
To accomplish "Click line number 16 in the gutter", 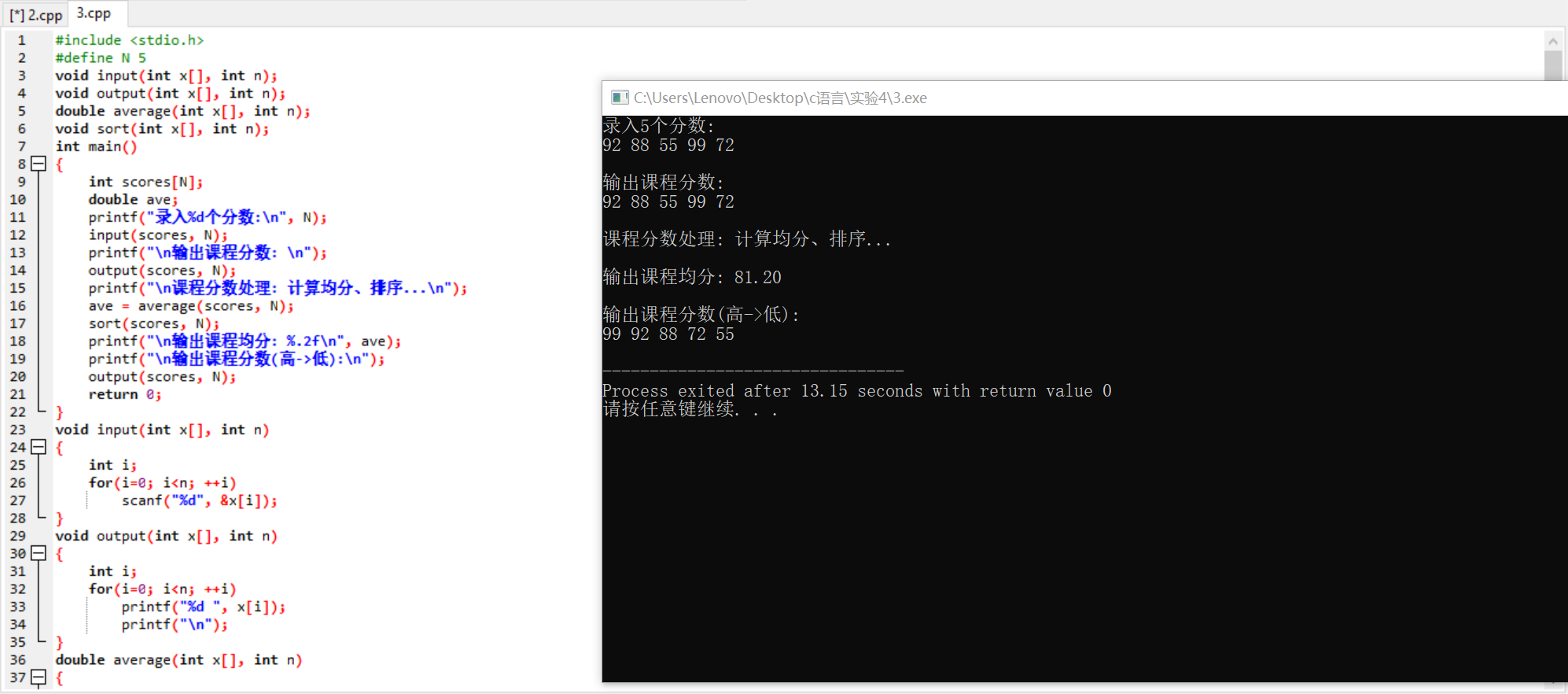I will tap(18, 306).
